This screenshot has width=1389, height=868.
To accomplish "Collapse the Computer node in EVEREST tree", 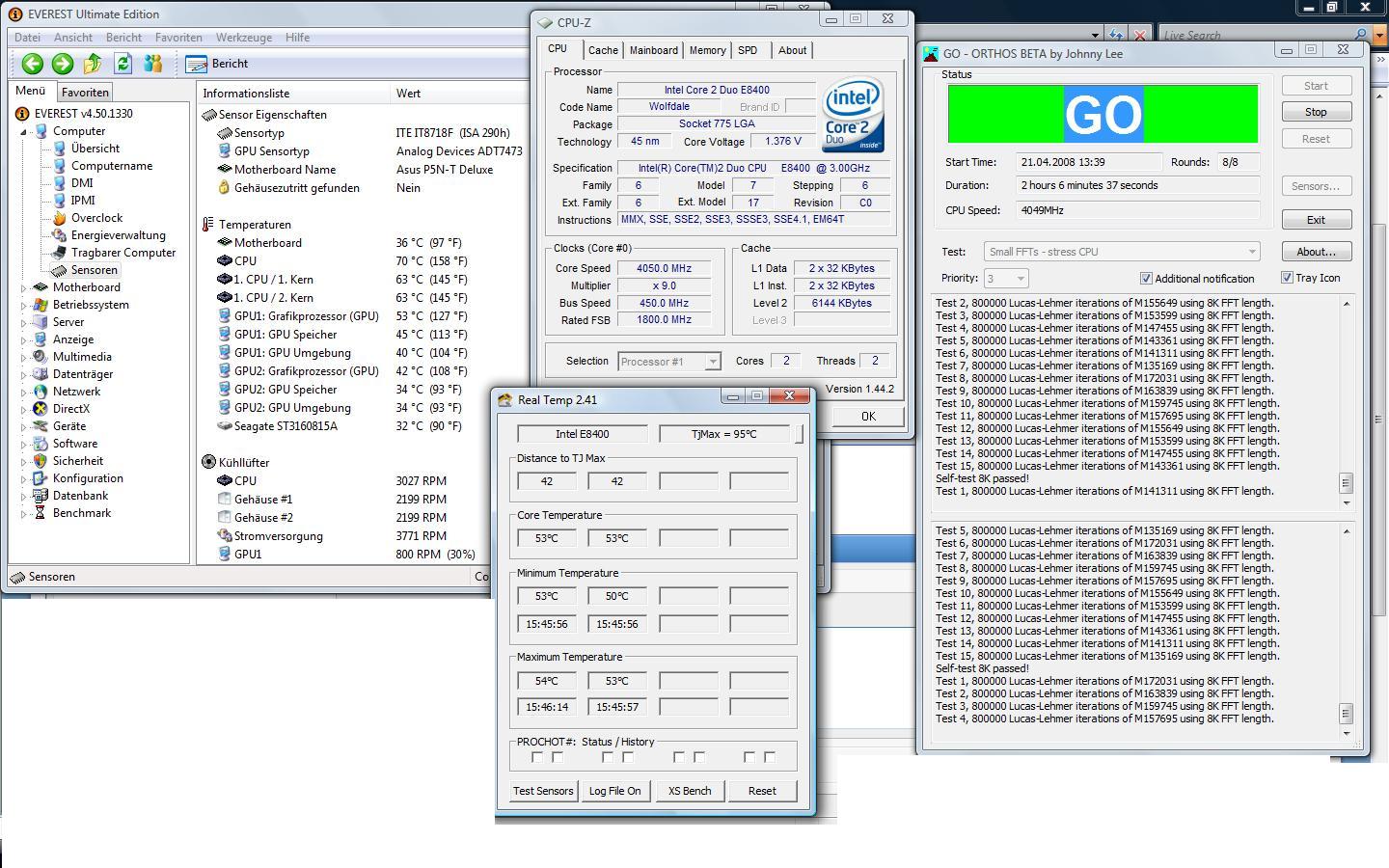I will pyautogui.click(x=25, y=132).
